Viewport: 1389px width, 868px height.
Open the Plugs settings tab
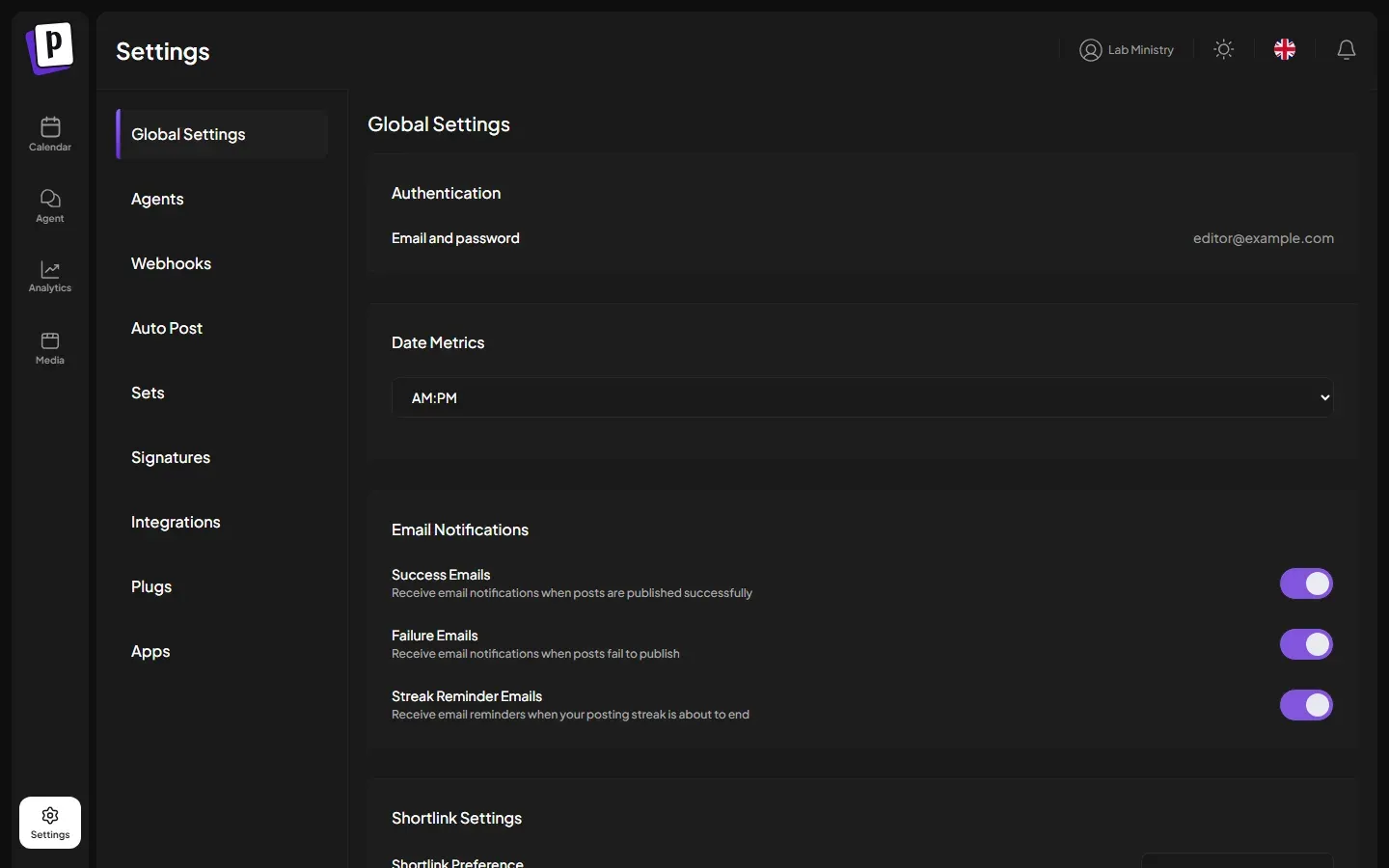[222, 586]
